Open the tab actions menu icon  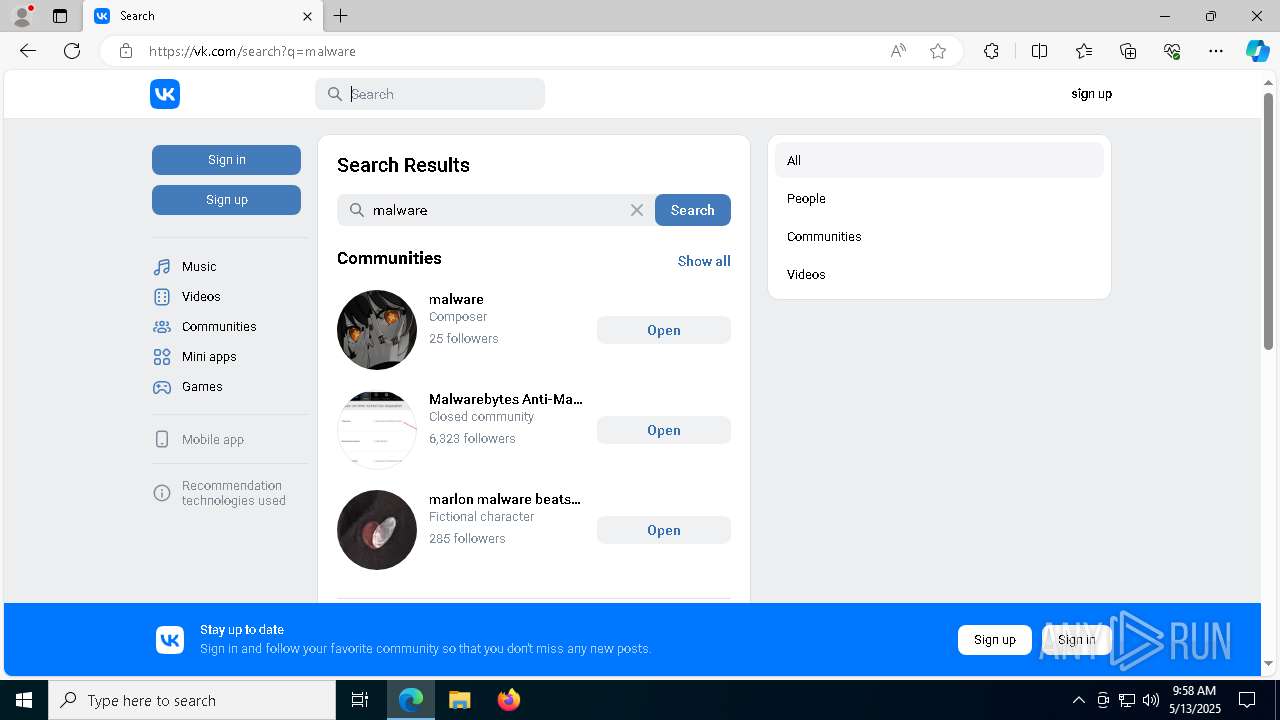(x=60, y=16)
